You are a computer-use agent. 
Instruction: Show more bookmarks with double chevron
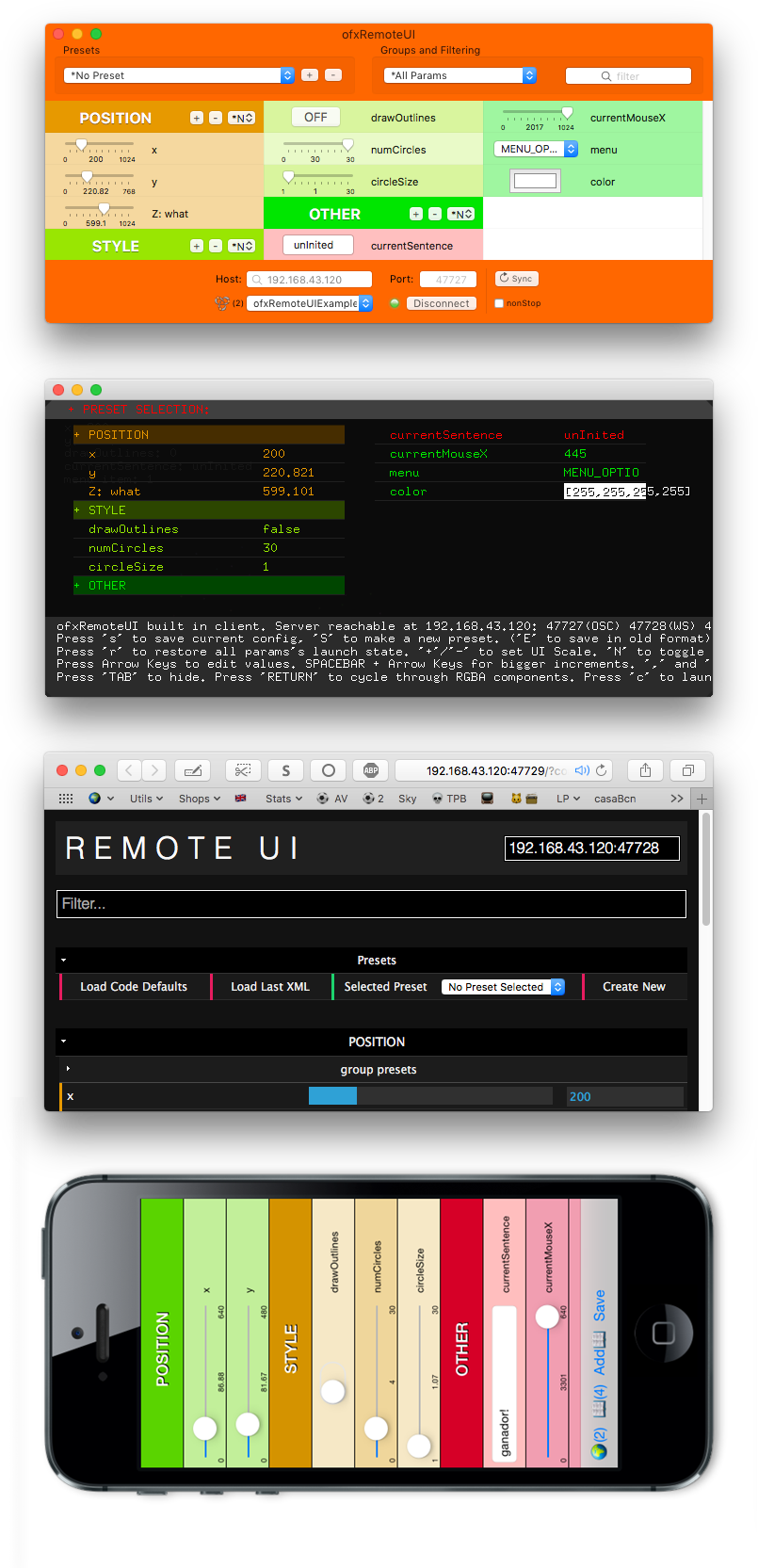coord(676,798)
